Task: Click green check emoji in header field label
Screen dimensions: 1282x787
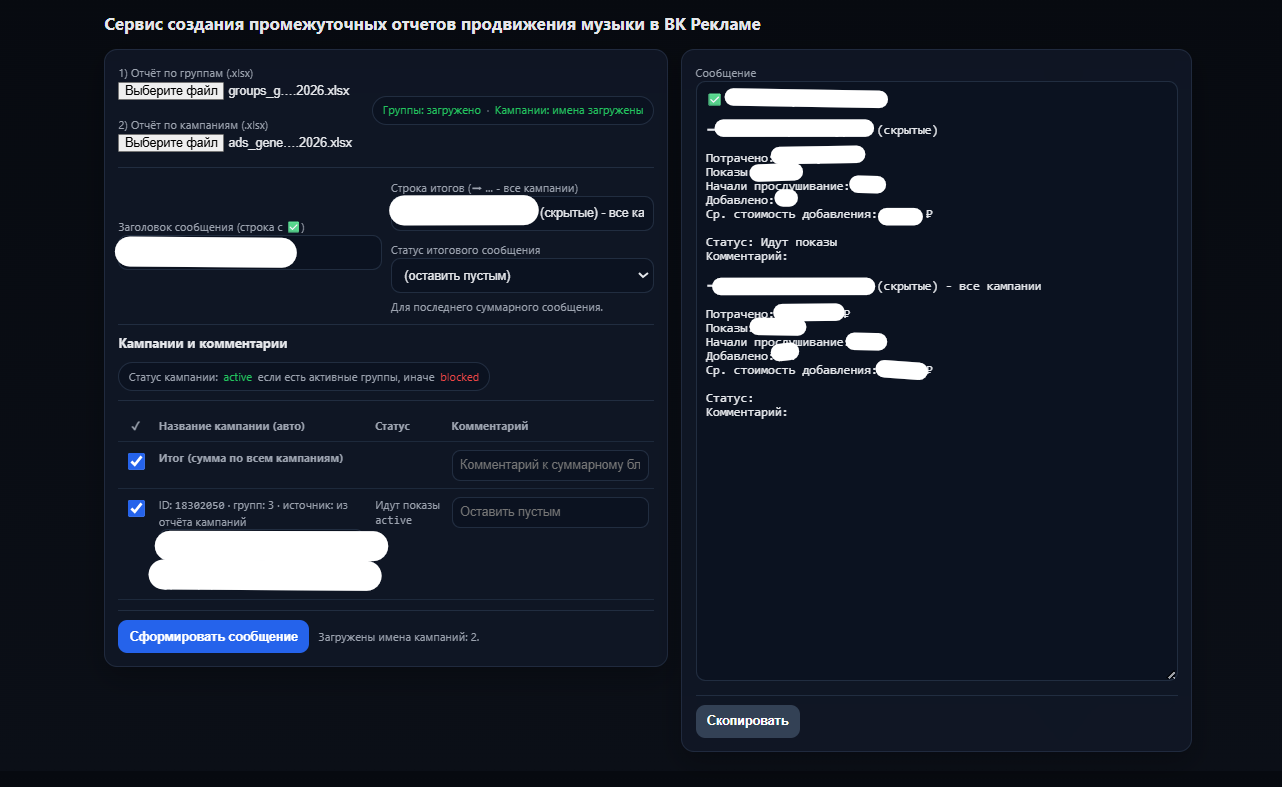Action: click(x=293, y=227)
